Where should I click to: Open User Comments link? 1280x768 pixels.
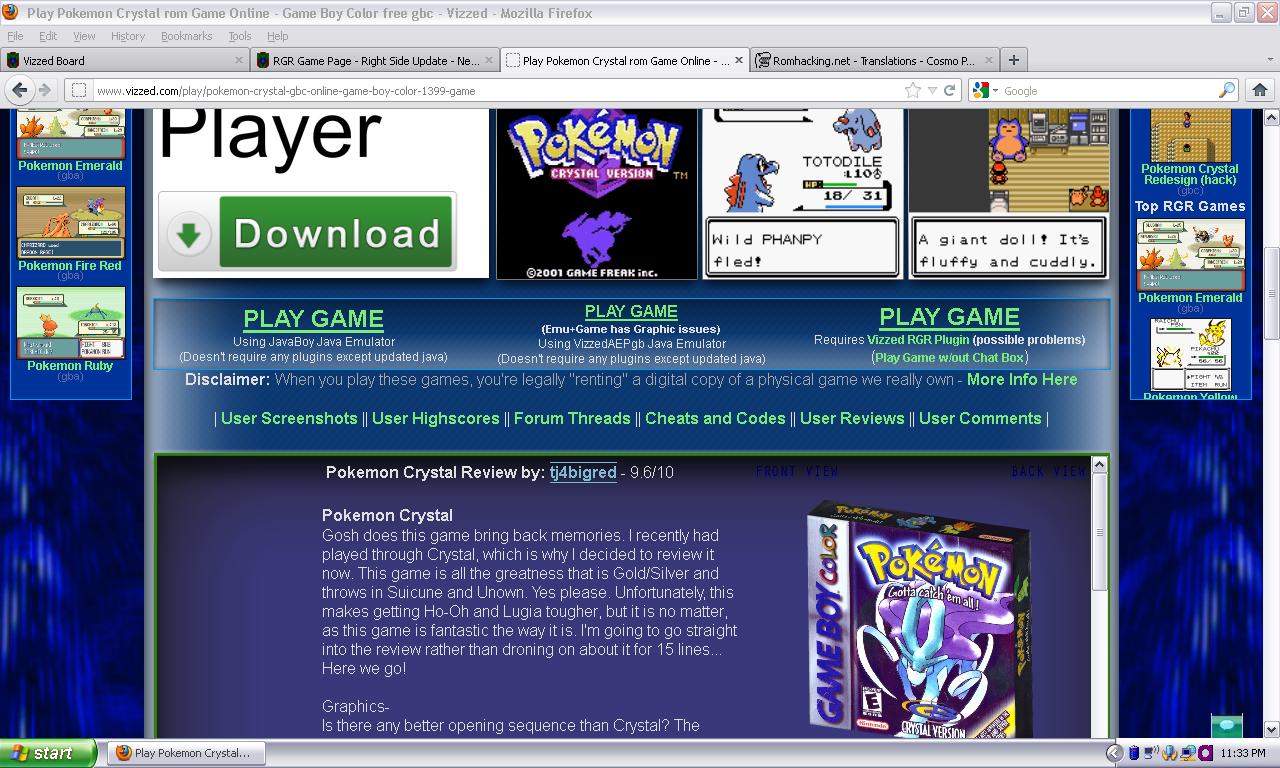tap(980, 418)
